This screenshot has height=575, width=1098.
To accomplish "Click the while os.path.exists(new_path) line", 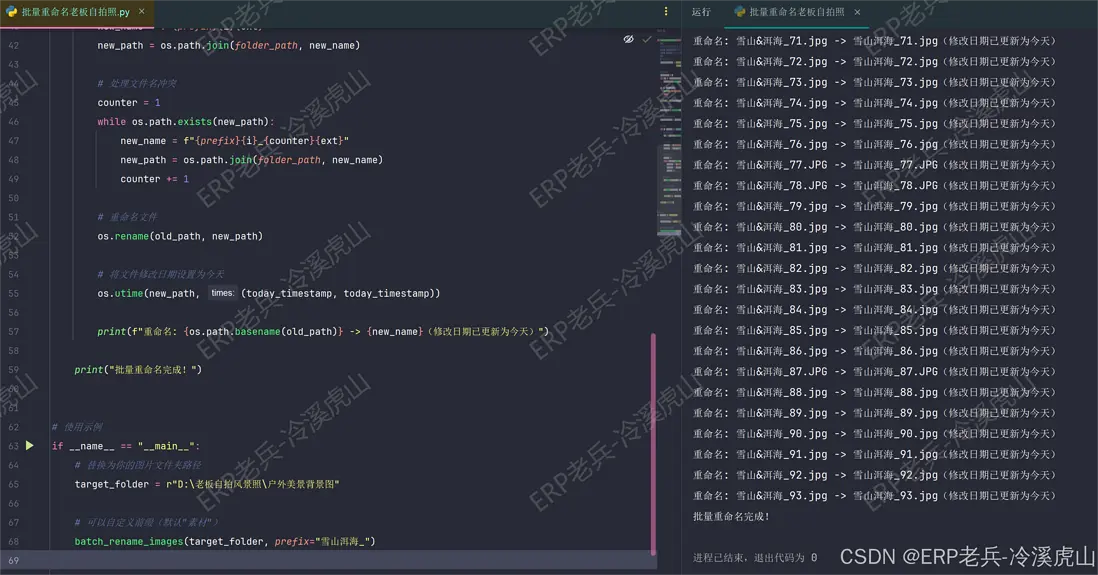I will pos(186,121).
